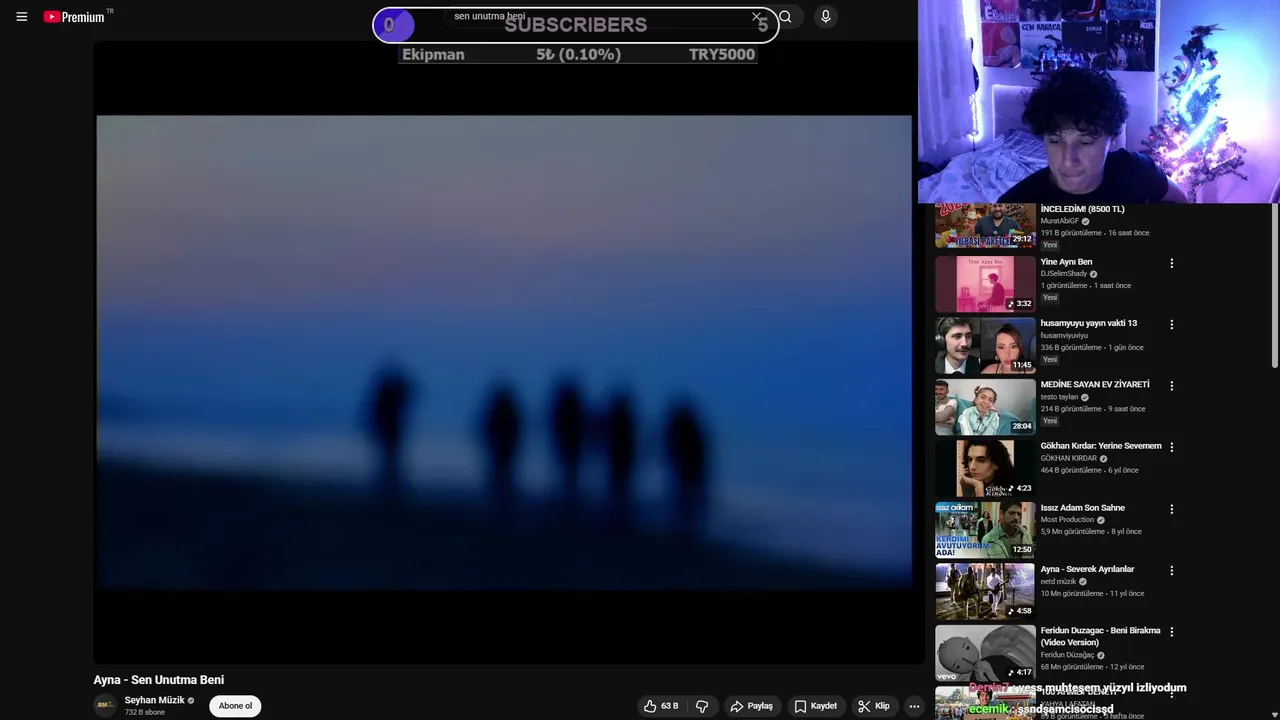Click channel name netd müzik
Image resolution: width=1280 pixels, height=720 pixels.
[x=1058, y=581]
